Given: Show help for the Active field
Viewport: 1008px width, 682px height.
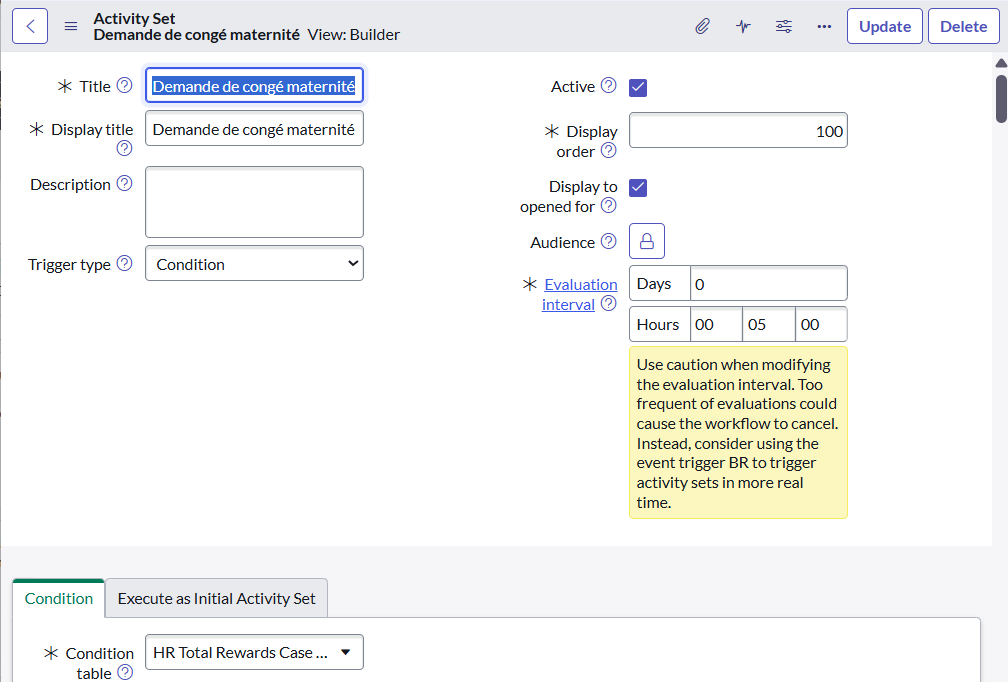Looking at the screenshot, I should click(609, 85).
